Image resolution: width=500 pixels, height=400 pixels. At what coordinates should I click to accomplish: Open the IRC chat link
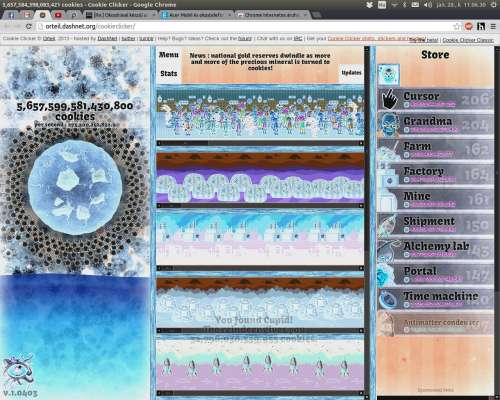click(298, 39)
